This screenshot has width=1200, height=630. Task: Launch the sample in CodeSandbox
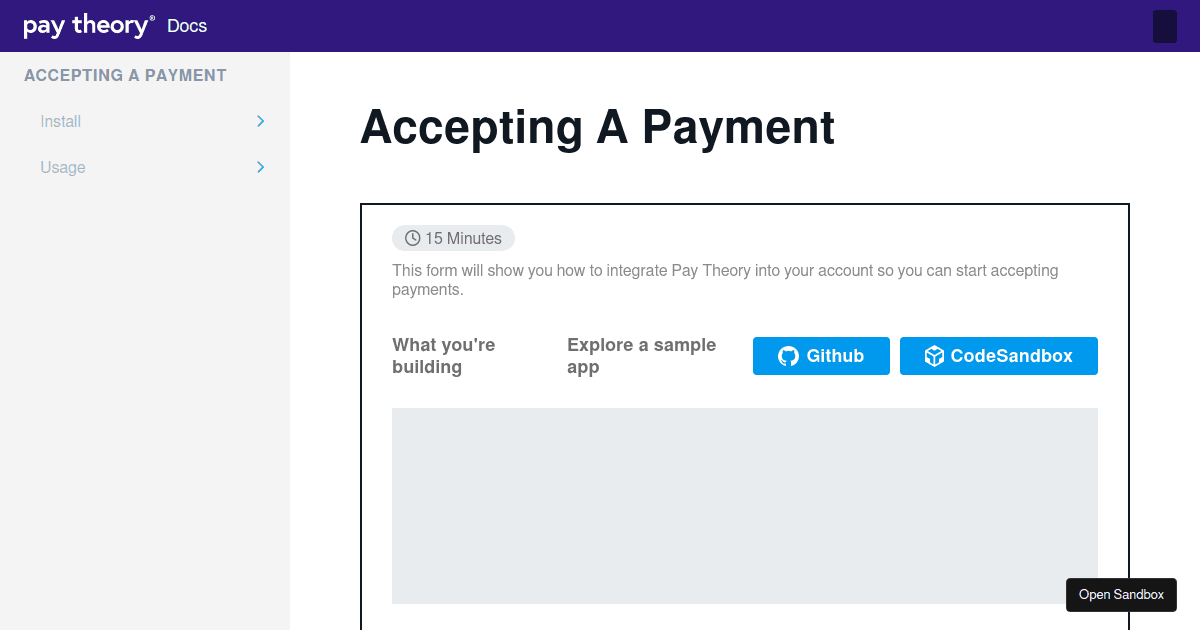click(x=998, y=356)
